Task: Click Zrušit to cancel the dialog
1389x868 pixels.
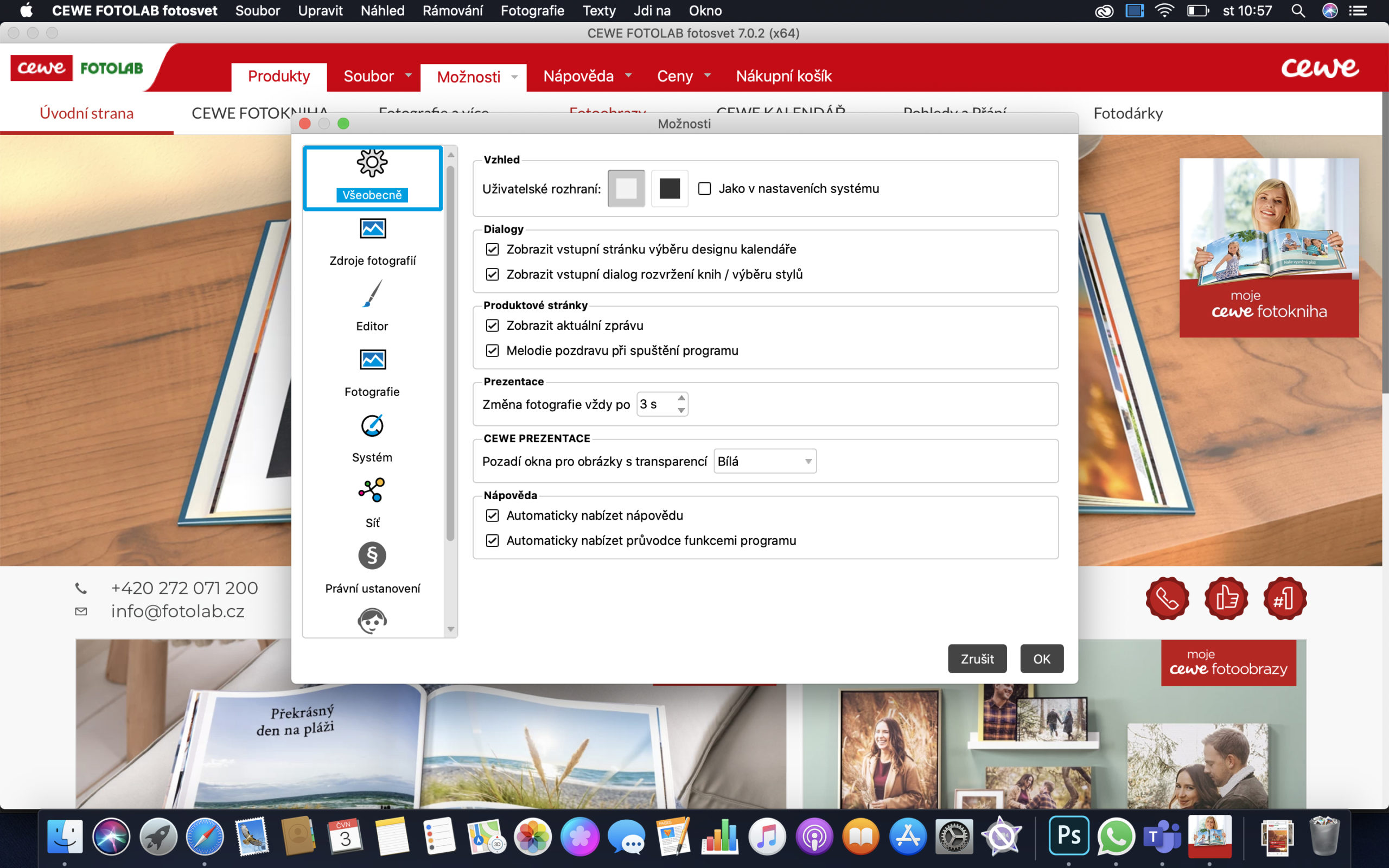Action: tap(977, 659)
